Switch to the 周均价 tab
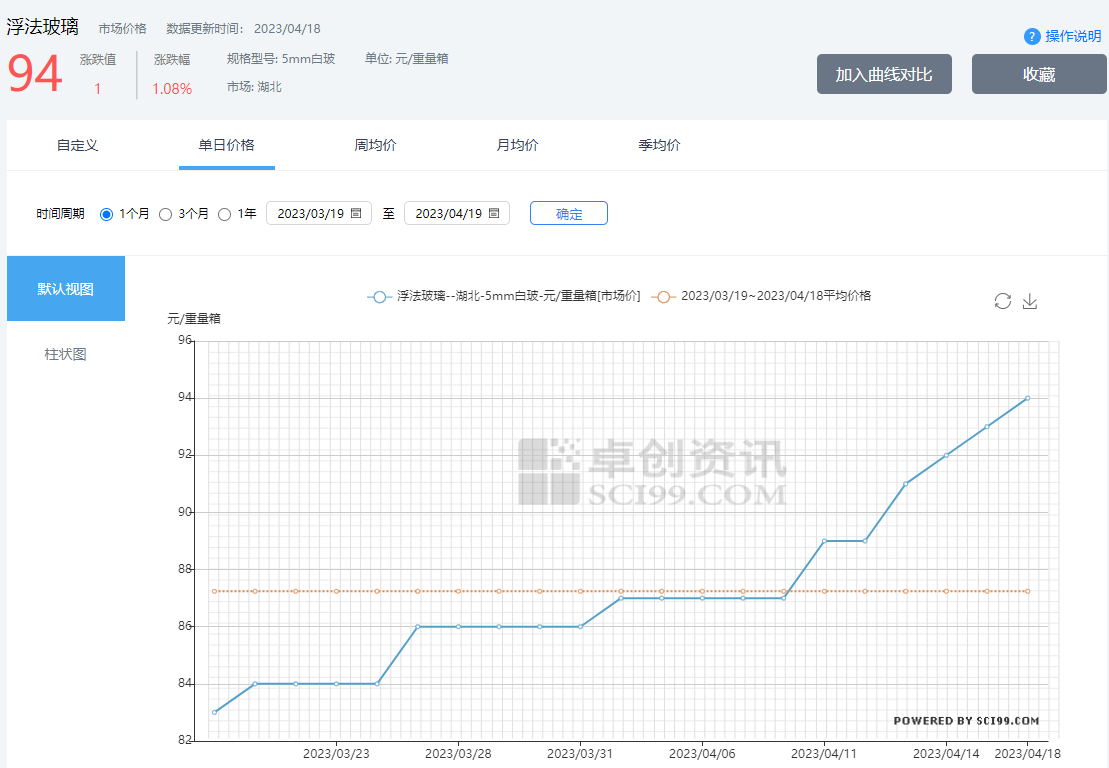This screenshot has width=1109, height=768. pyautogui.click(x=375, y=145)
